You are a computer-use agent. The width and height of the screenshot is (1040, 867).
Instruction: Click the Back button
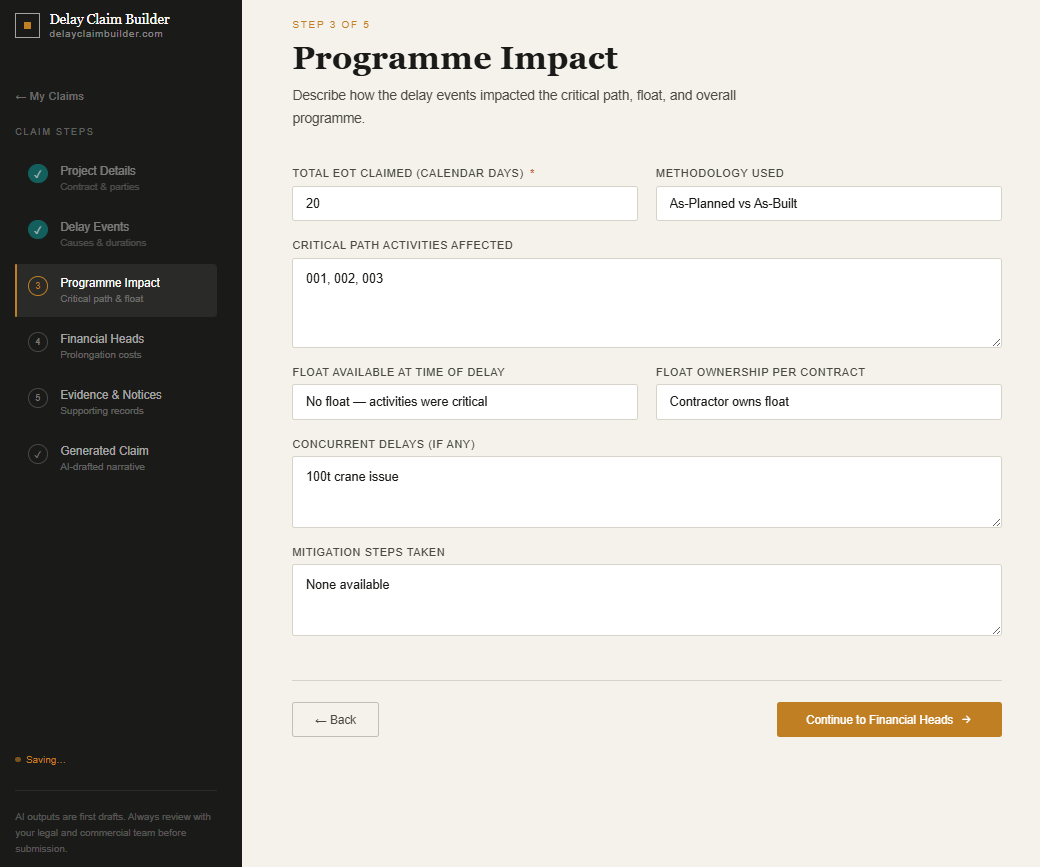coord(335,719)
